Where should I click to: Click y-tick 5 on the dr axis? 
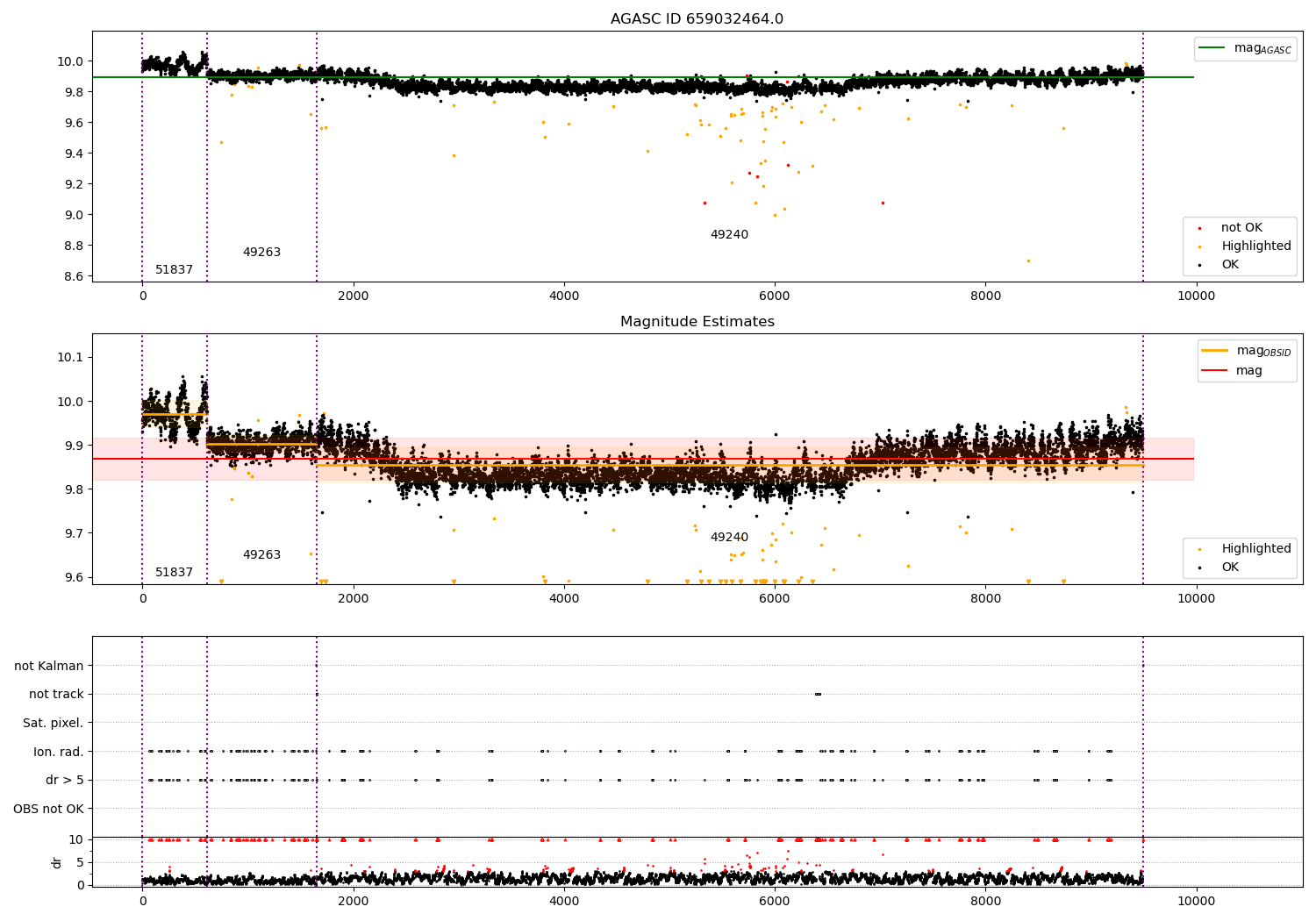pos(80,862)
